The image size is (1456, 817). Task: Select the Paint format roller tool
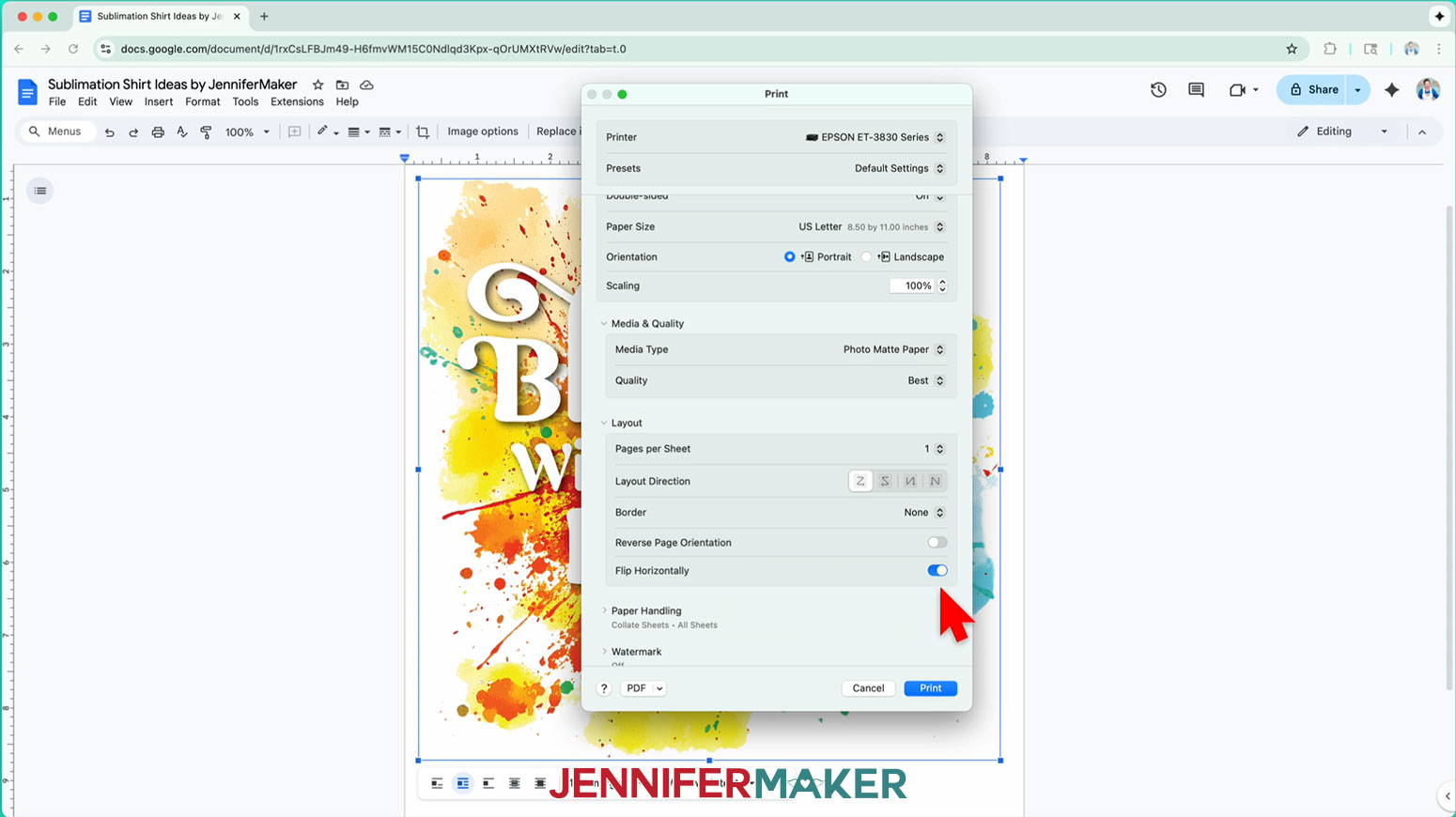click(x=206, y=132)
